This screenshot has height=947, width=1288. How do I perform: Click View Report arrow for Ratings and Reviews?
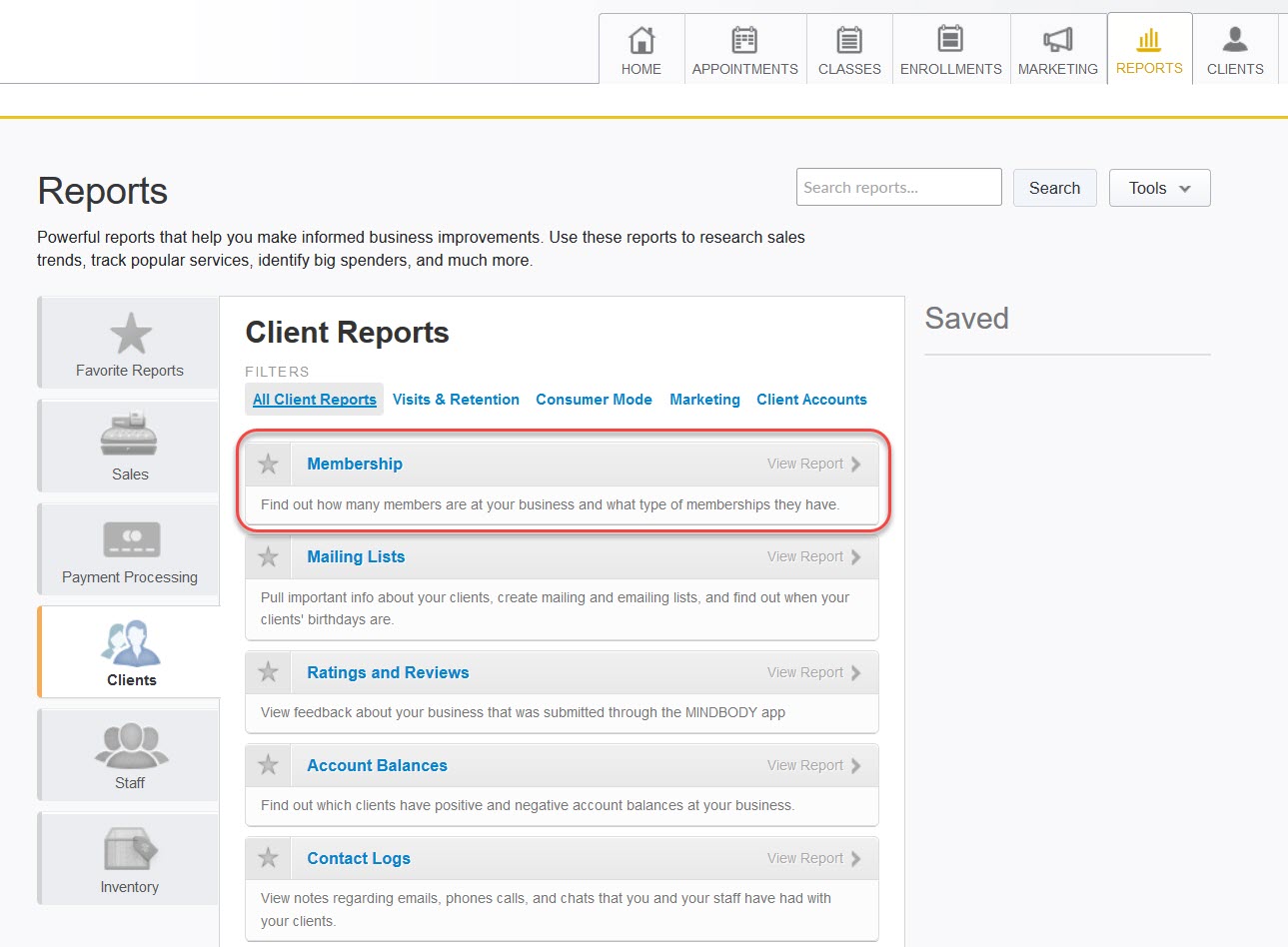point(855,672)
